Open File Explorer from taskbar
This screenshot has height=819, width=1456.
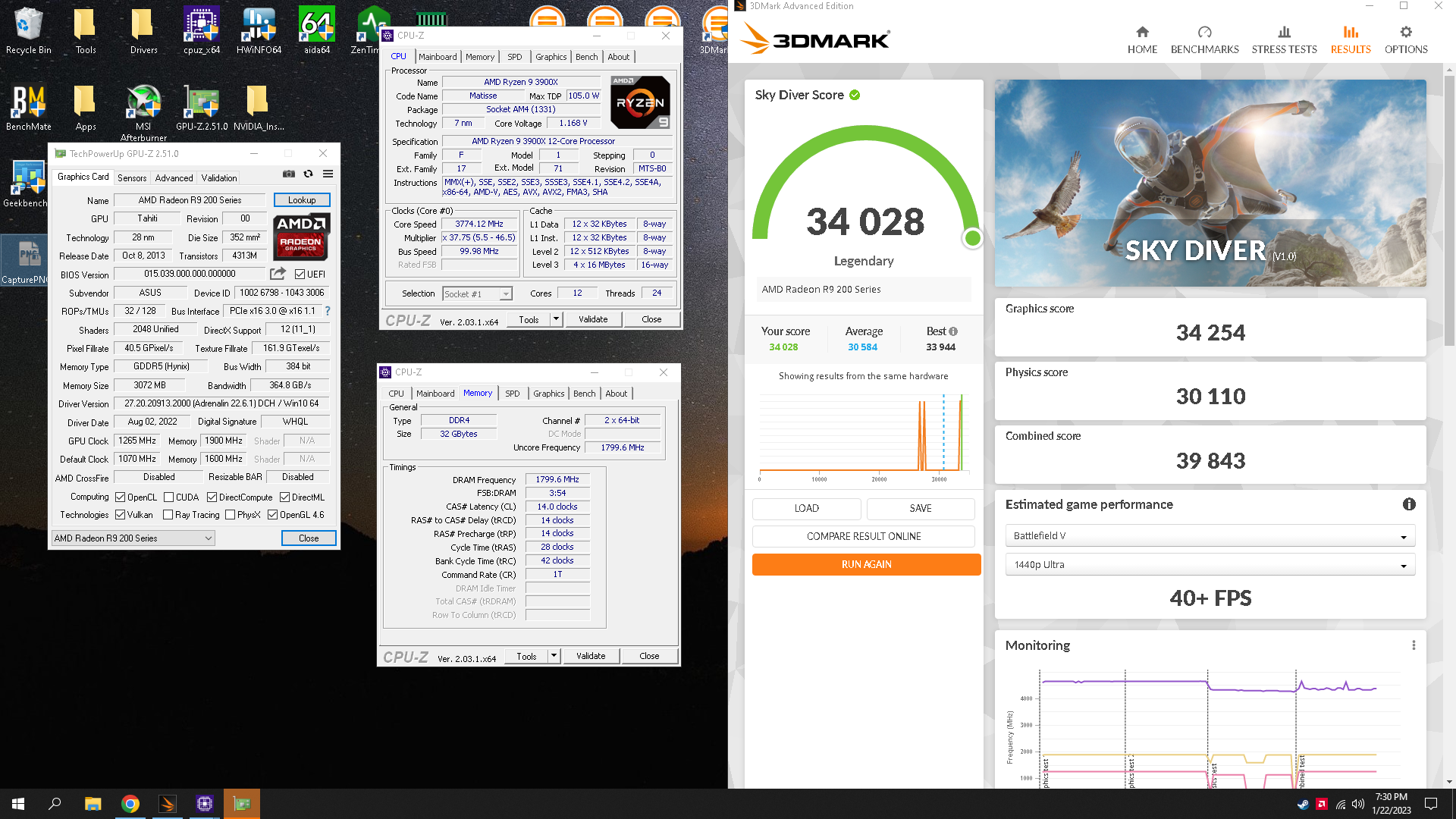click(x=93, y=804)
